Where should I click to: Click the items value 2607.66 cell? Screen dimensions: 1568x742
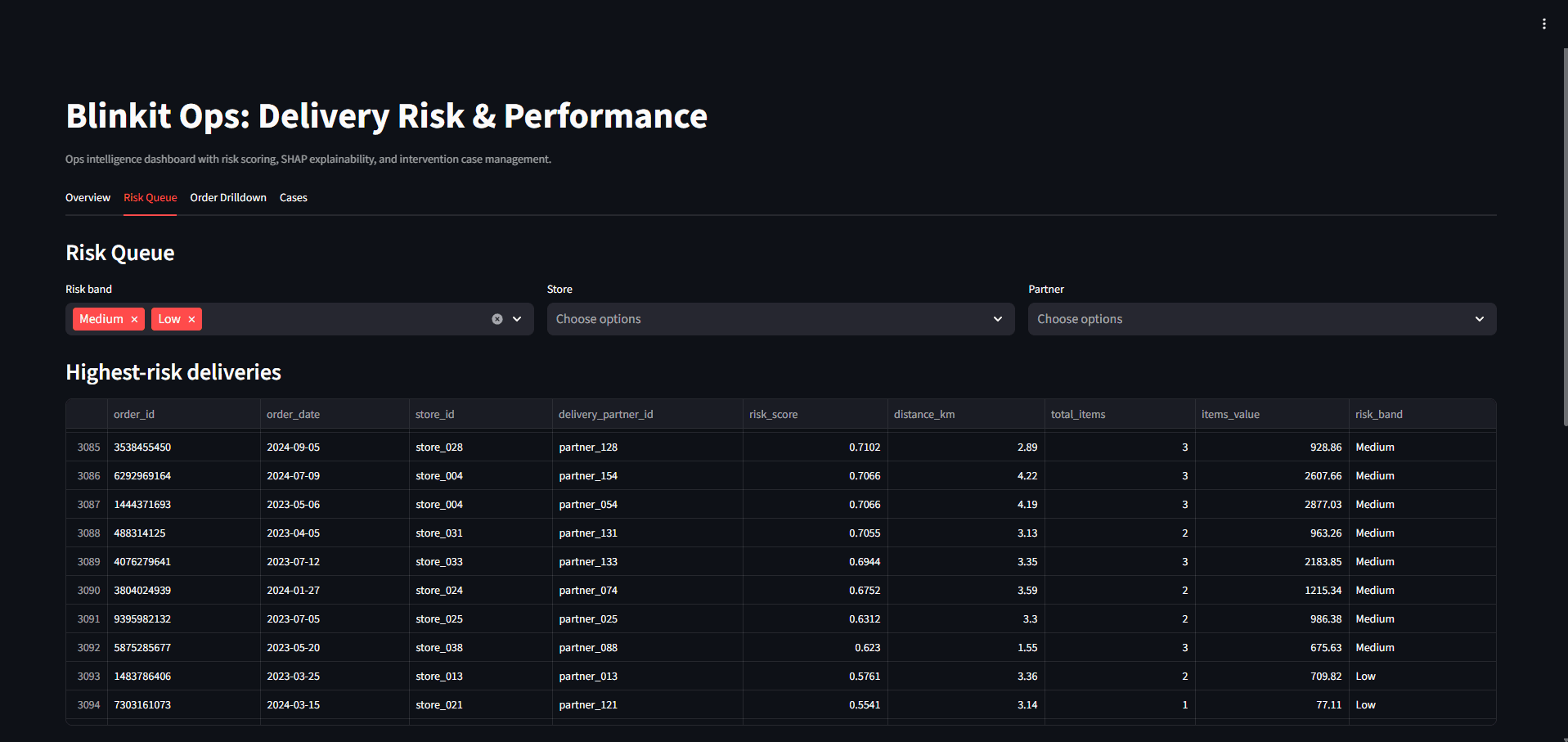click(1272, 476)
